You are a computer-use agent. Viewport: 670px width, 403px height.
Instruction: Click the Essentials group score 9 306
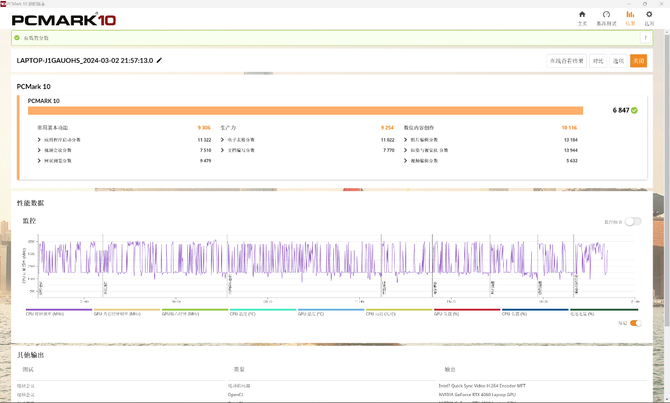pyautogui.click(x=204, y=128)
